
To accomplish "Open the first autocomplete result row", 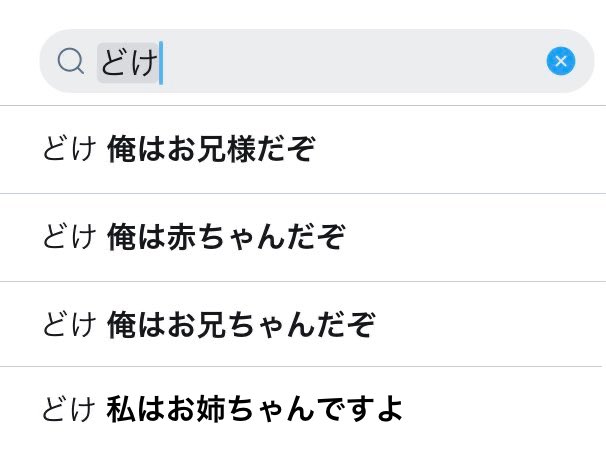I will (303, 149).
